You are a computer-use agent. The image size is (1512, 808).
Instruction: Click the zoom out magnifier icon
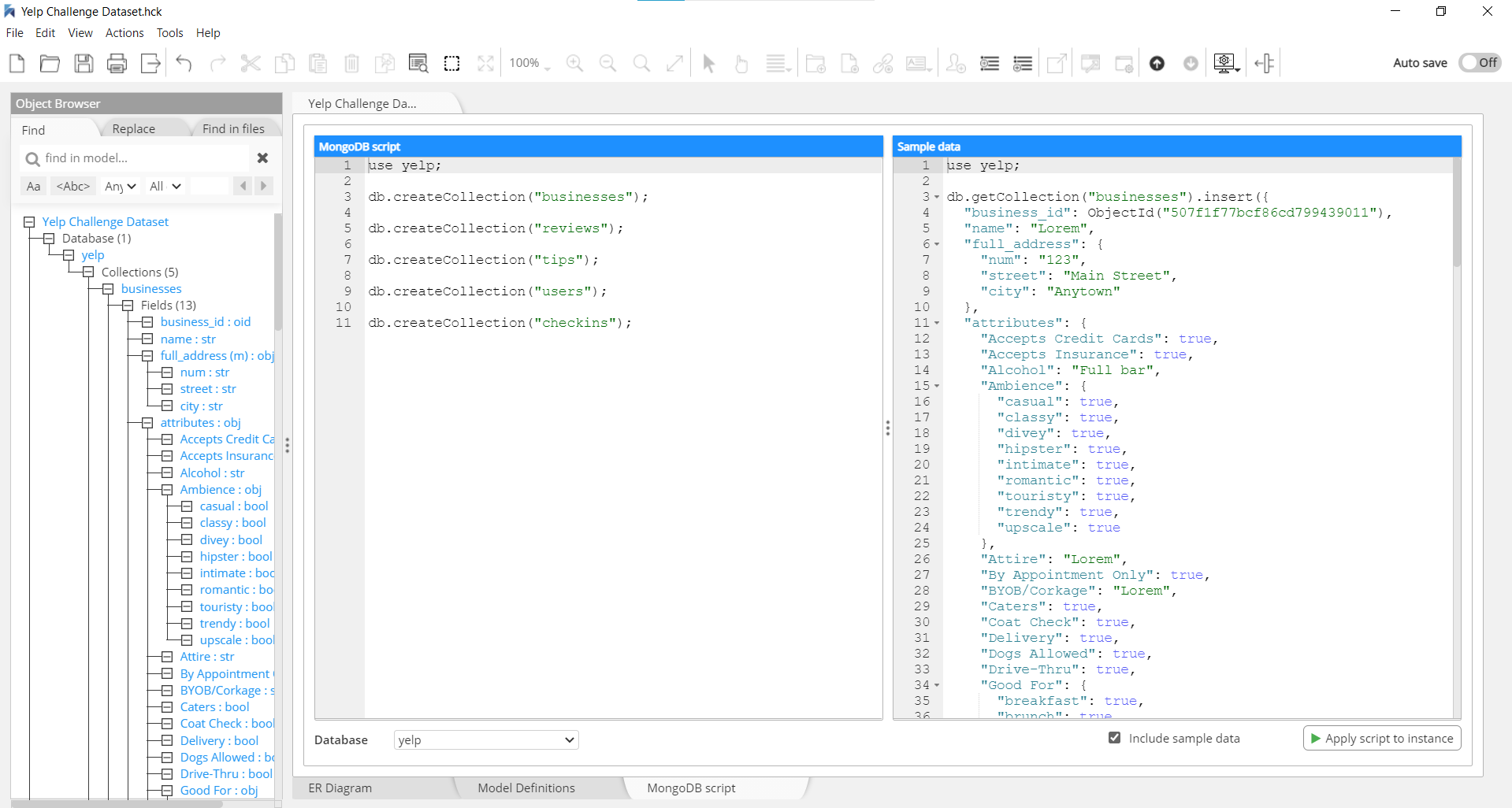click(x=607, y=63)
